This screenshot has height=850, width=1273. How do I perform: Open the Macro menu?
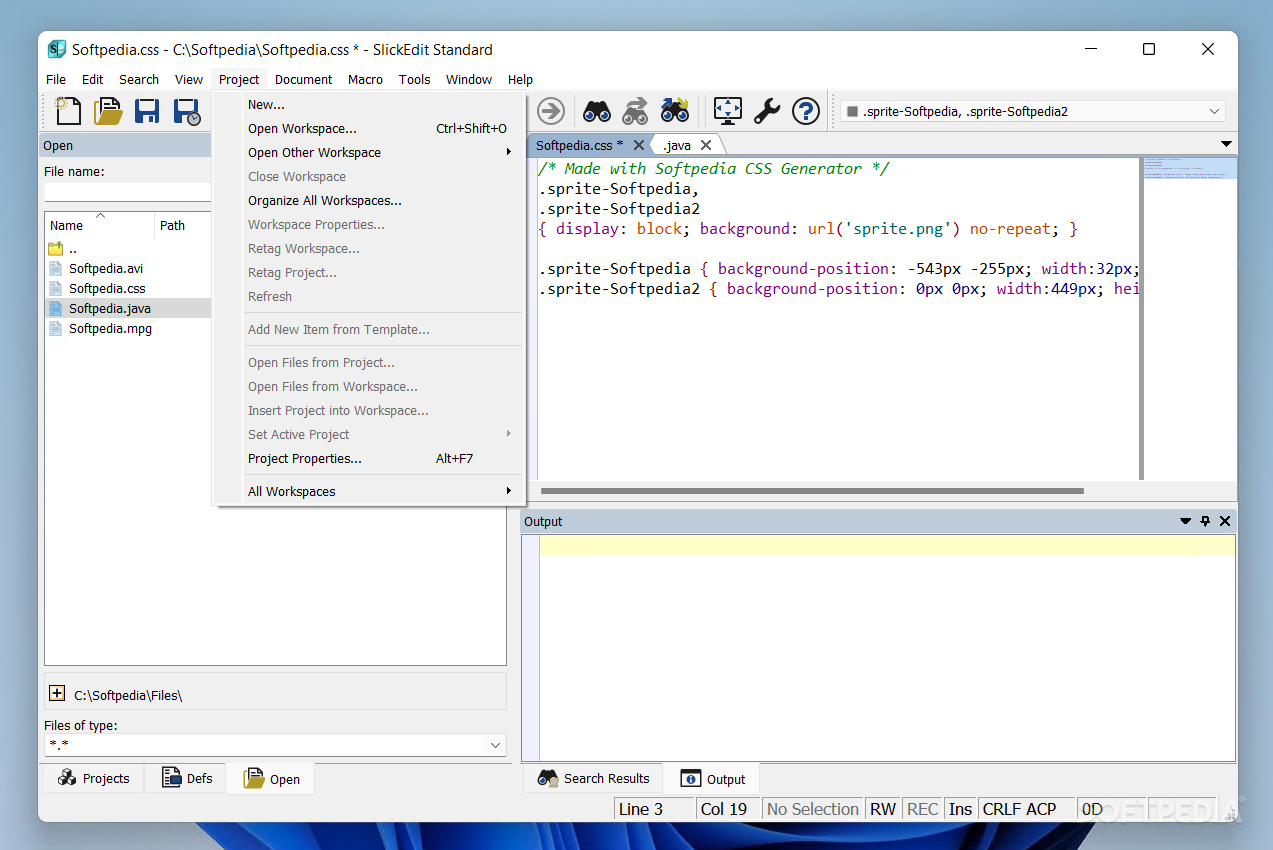tap(365, 79)
